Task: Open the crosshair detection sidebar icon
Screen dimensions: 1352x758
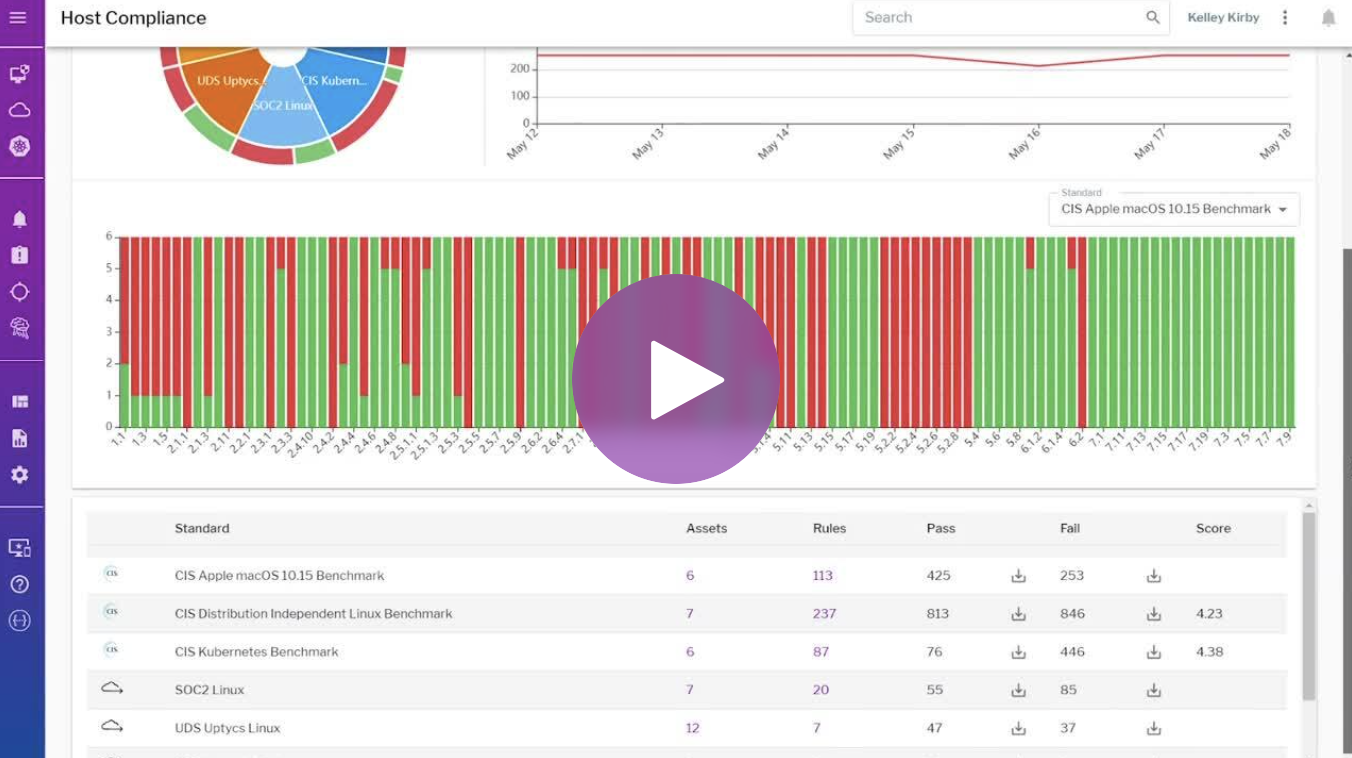Action: point(19,292)
